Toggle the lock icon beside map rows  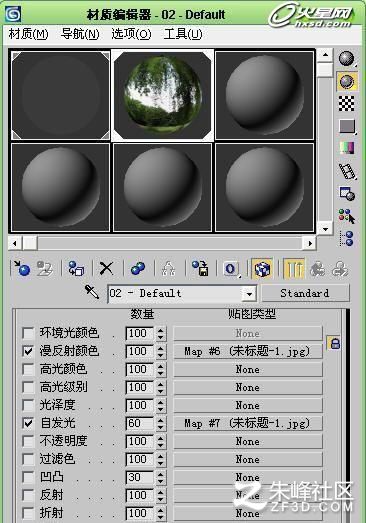point(335,343)
